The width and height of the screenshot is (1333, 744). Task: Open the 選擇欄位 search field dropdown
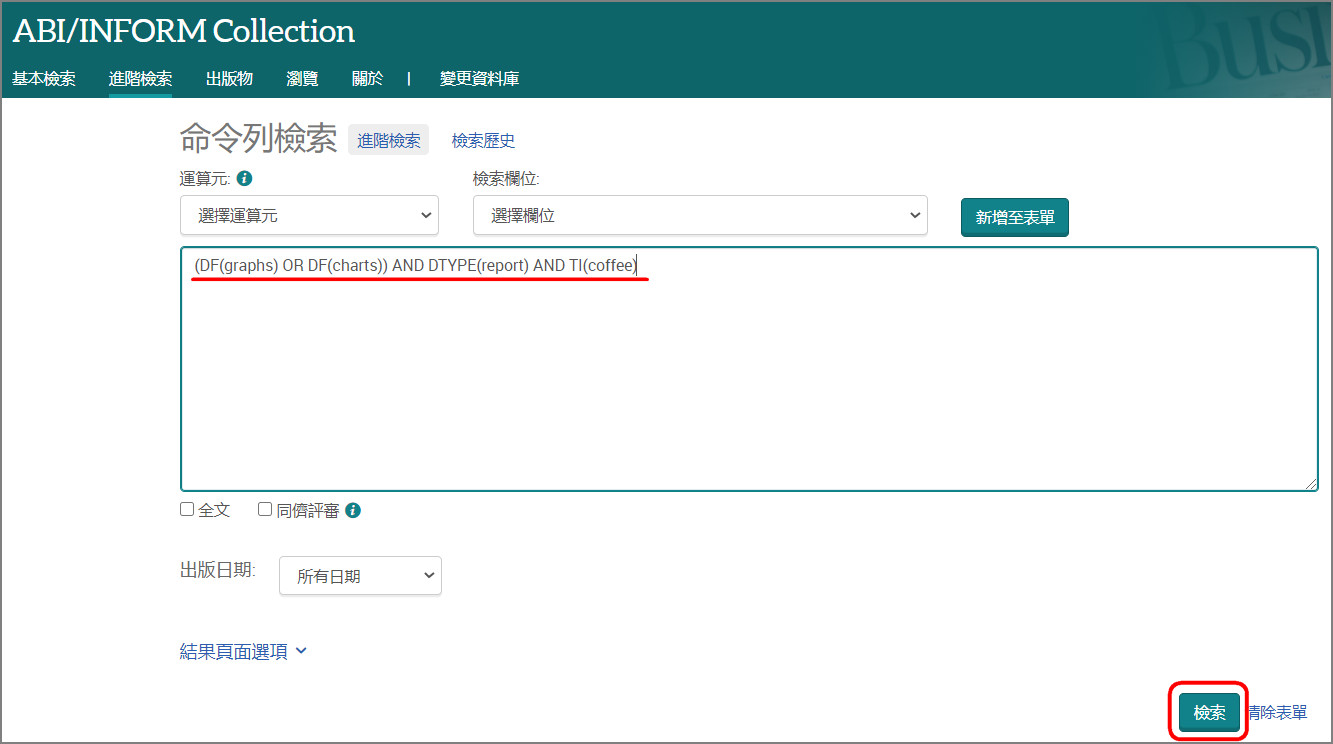pos(700,215)
